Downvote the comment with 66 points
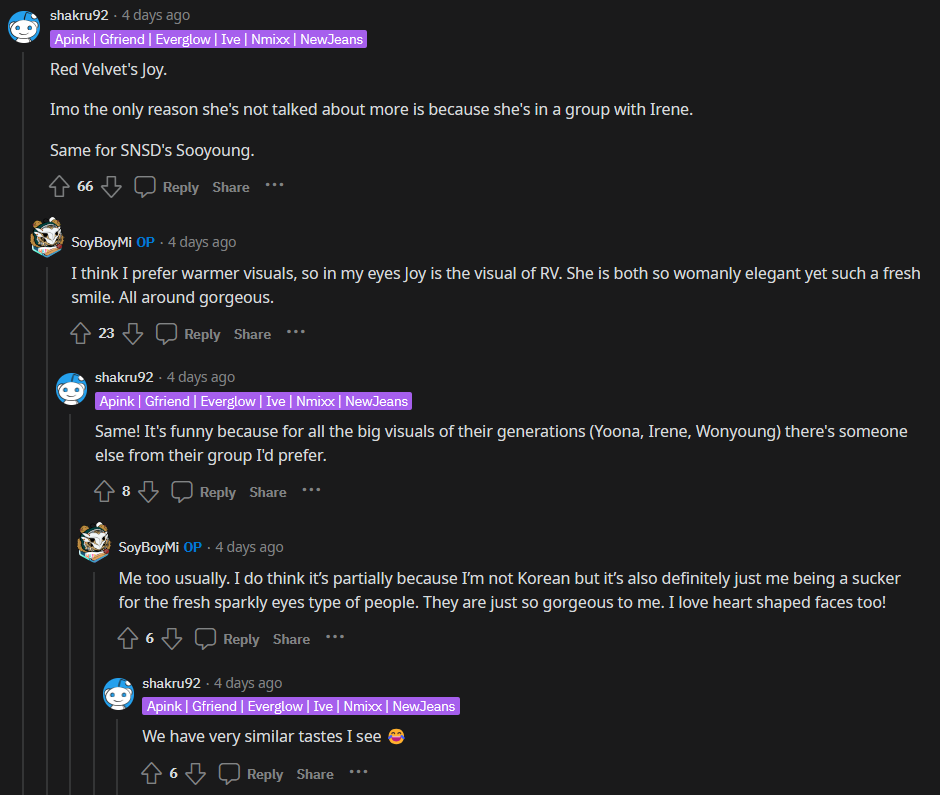Viewport: 940px width, 795px height. coord(111,187)
